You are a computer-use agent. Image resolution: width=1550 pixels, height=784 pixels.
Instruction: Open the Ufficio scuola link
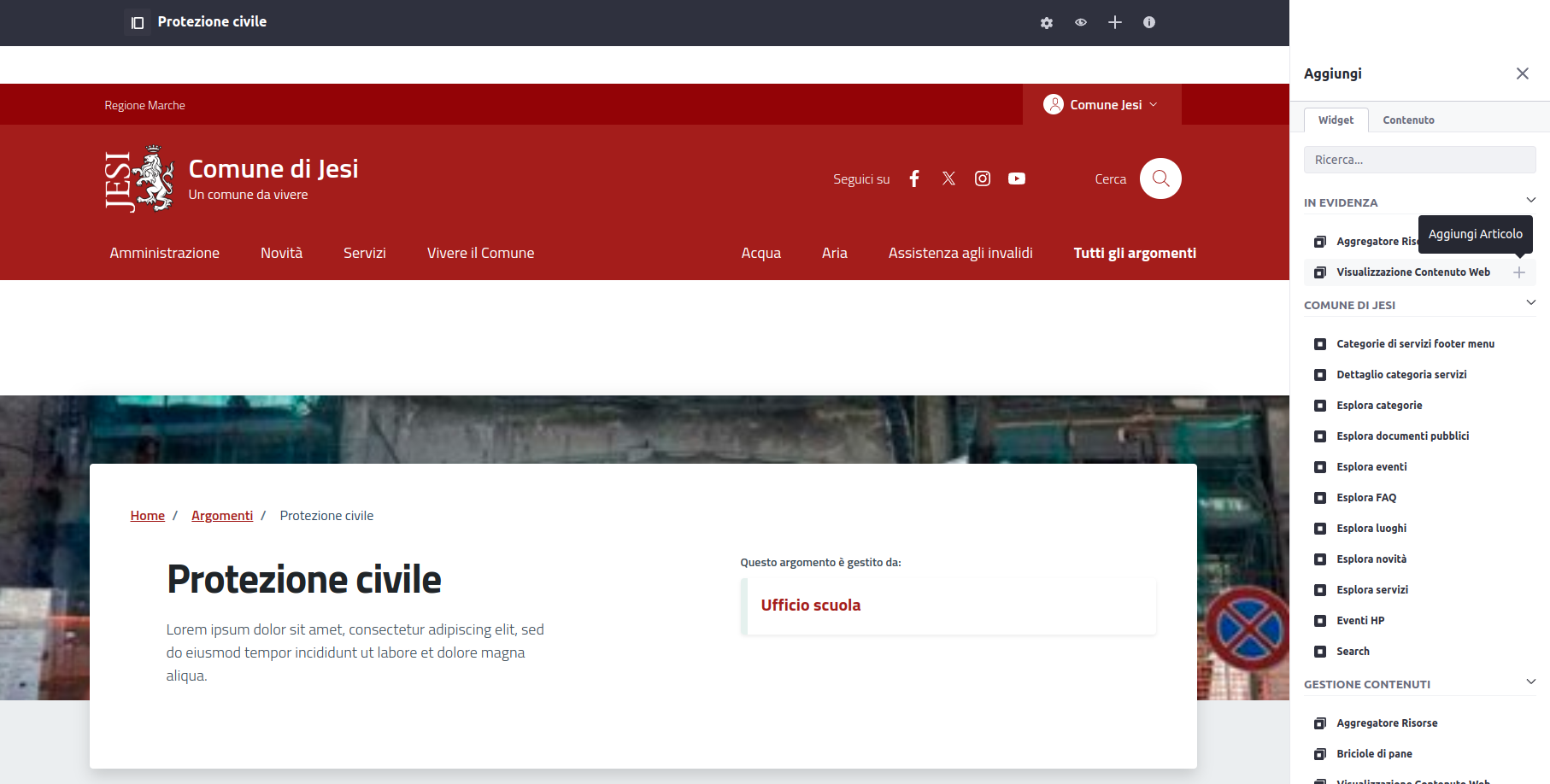pos(810,606)
